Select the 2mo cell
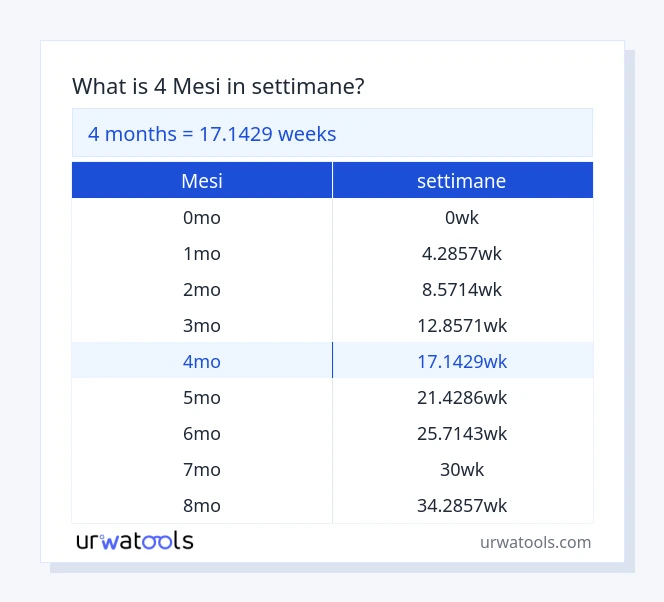This screenshot has width=664, height=602. point(202,290)
